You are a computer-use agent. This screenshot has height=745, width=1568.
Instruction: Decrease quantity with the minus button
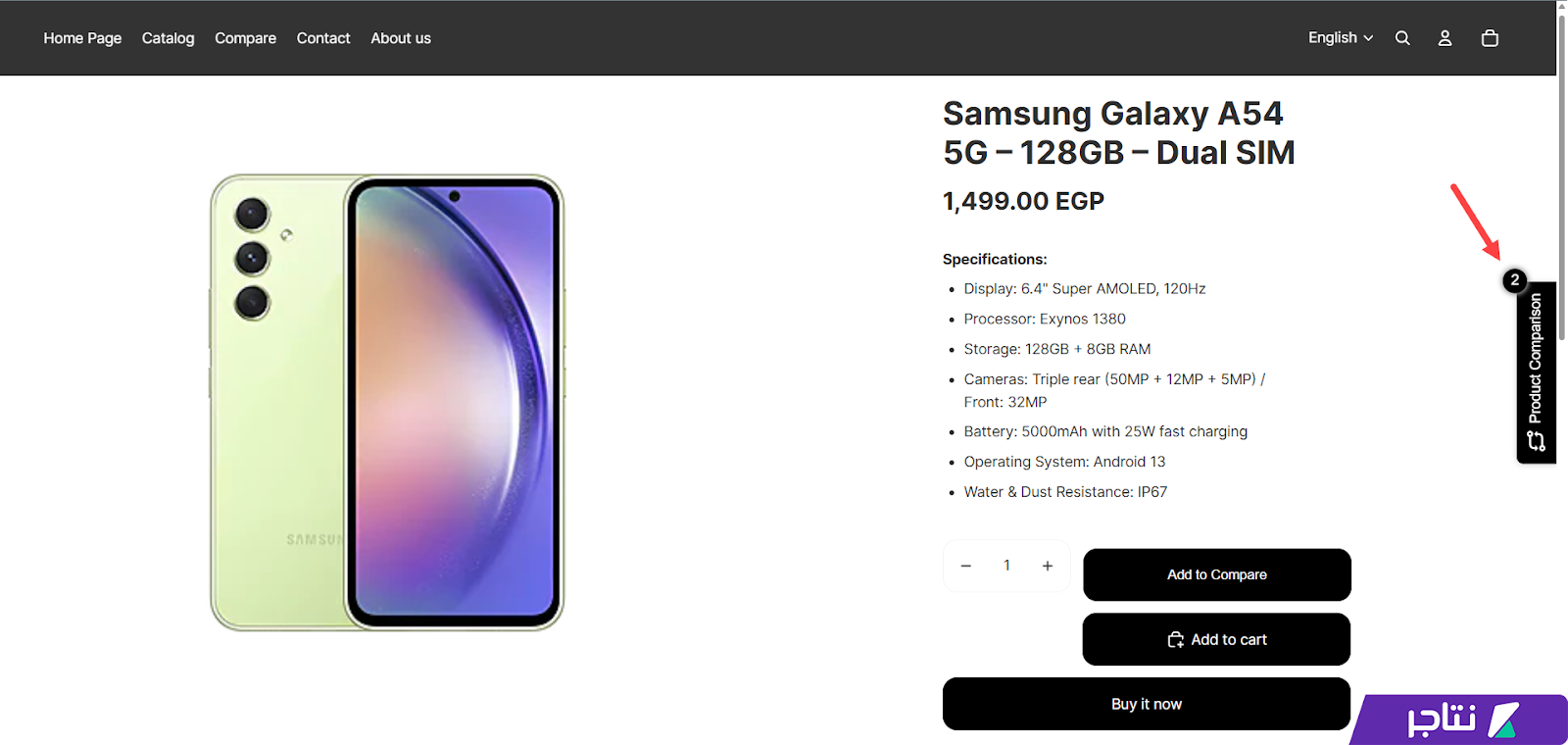point(966,566)
